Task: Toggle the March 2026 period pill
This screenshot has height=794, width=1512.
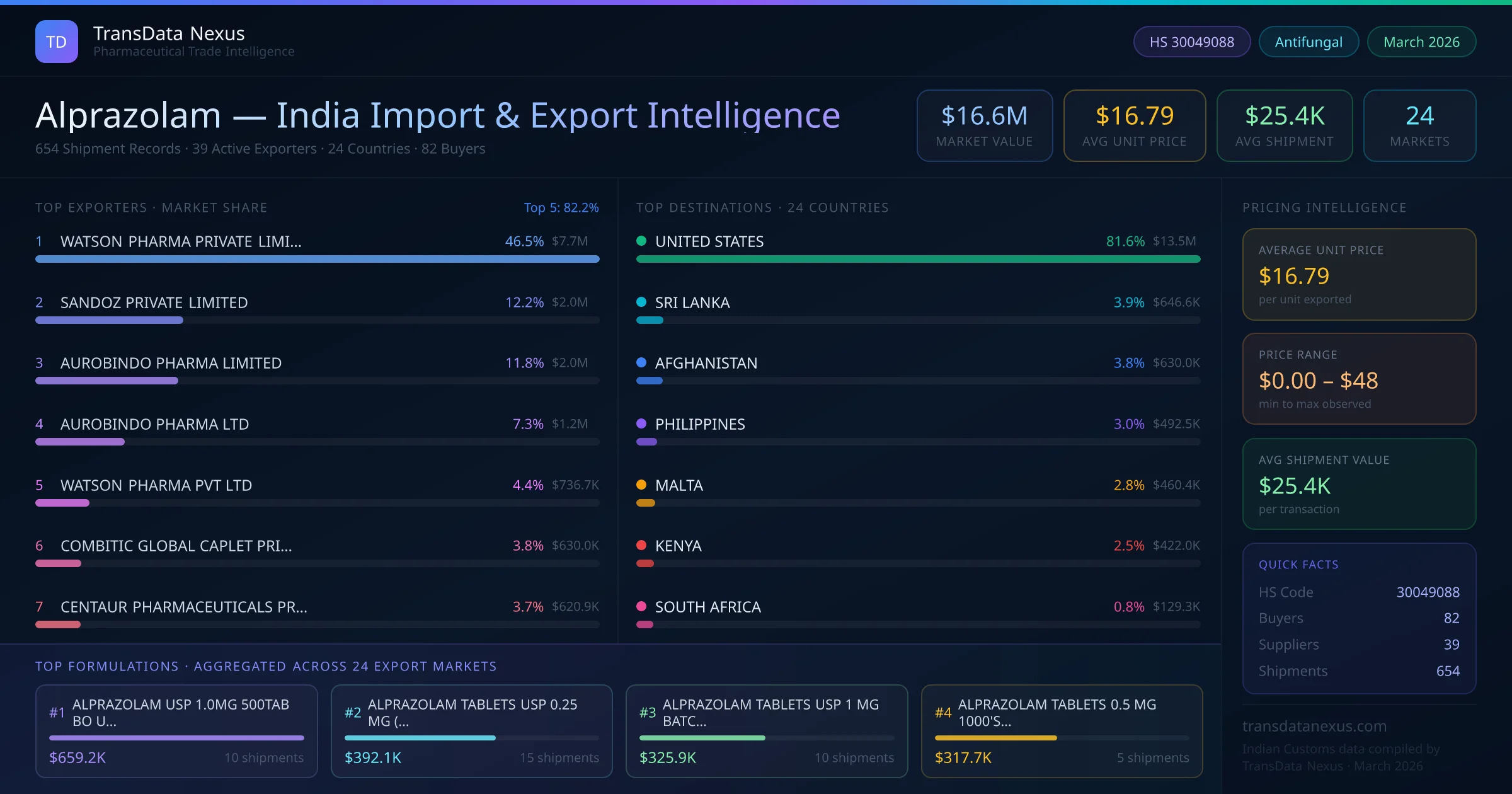Action: click(x=1421, y=42)
